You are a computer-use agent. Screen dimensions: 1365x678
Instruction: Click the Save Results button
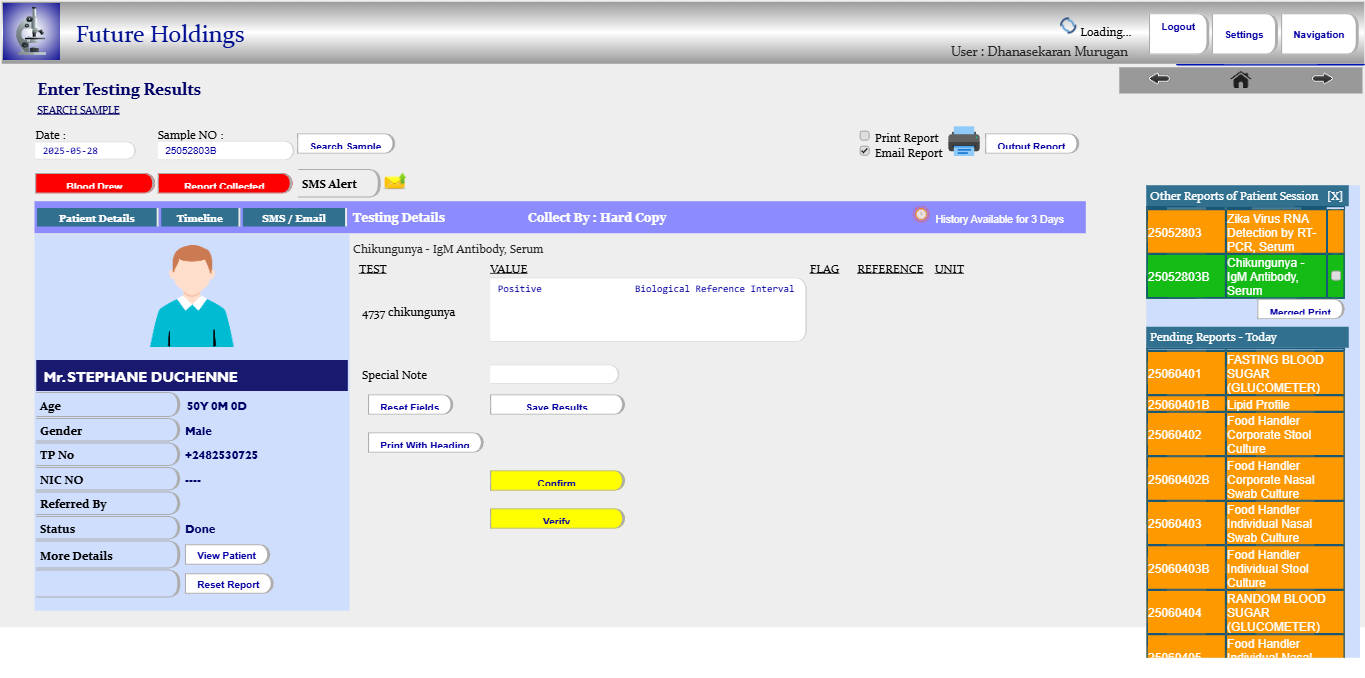click(556, 405)
